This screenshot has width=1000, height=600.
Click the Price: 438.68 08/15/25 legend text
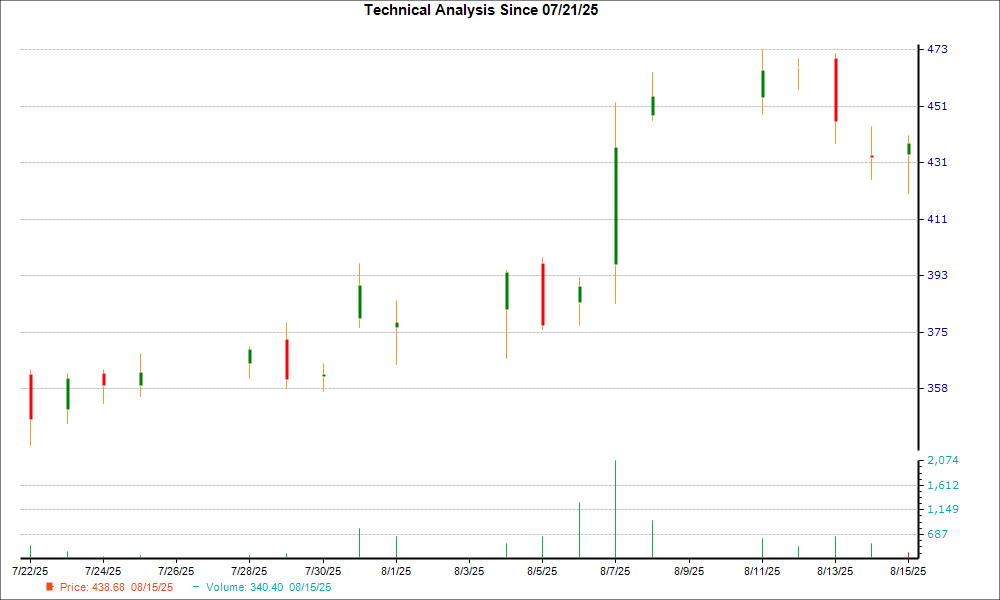coord(116,587)
